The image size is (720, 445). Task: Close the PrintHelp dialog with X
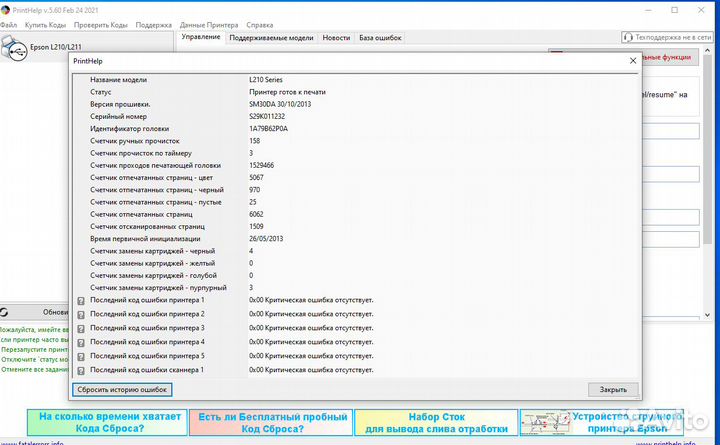[633, 61]
